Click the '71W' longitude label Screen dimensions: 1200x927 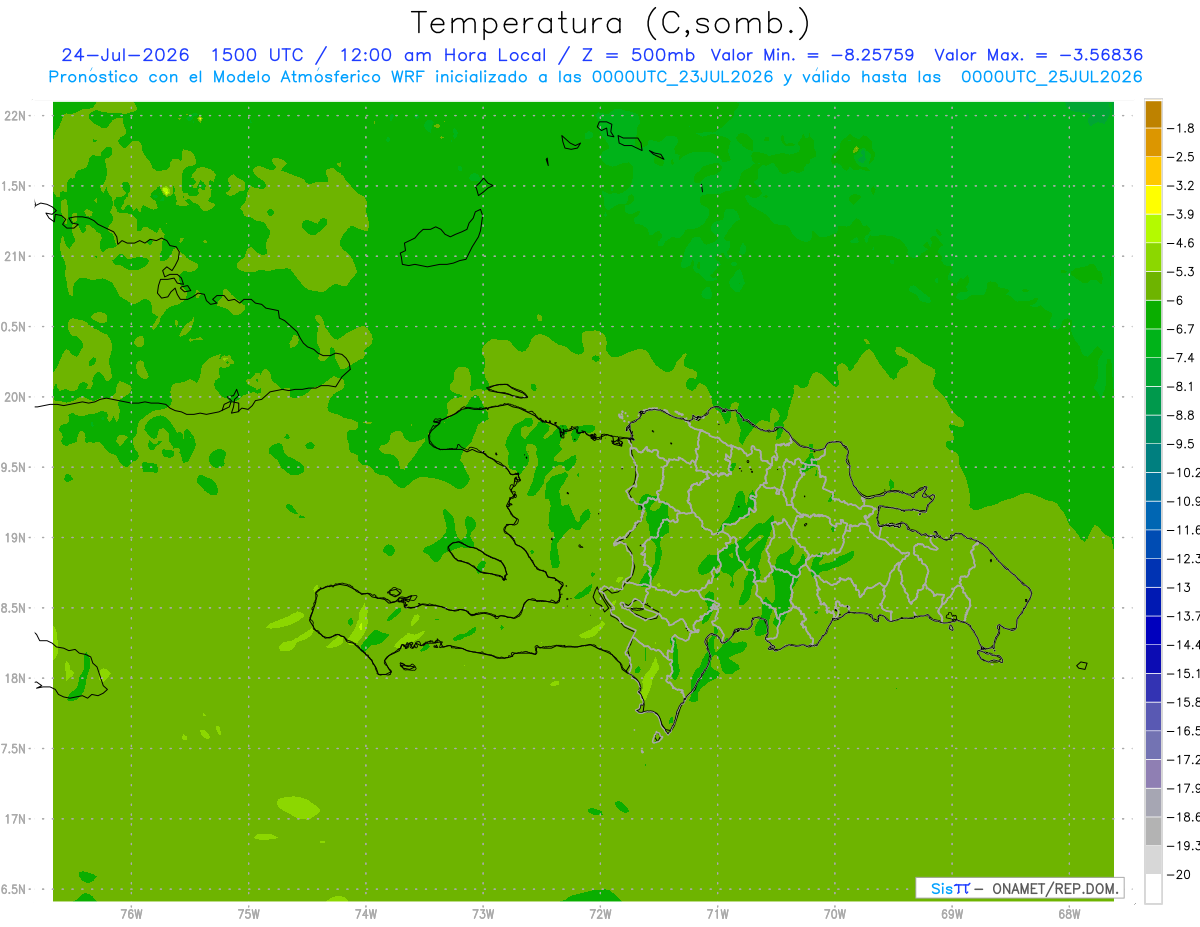point(717,913)
